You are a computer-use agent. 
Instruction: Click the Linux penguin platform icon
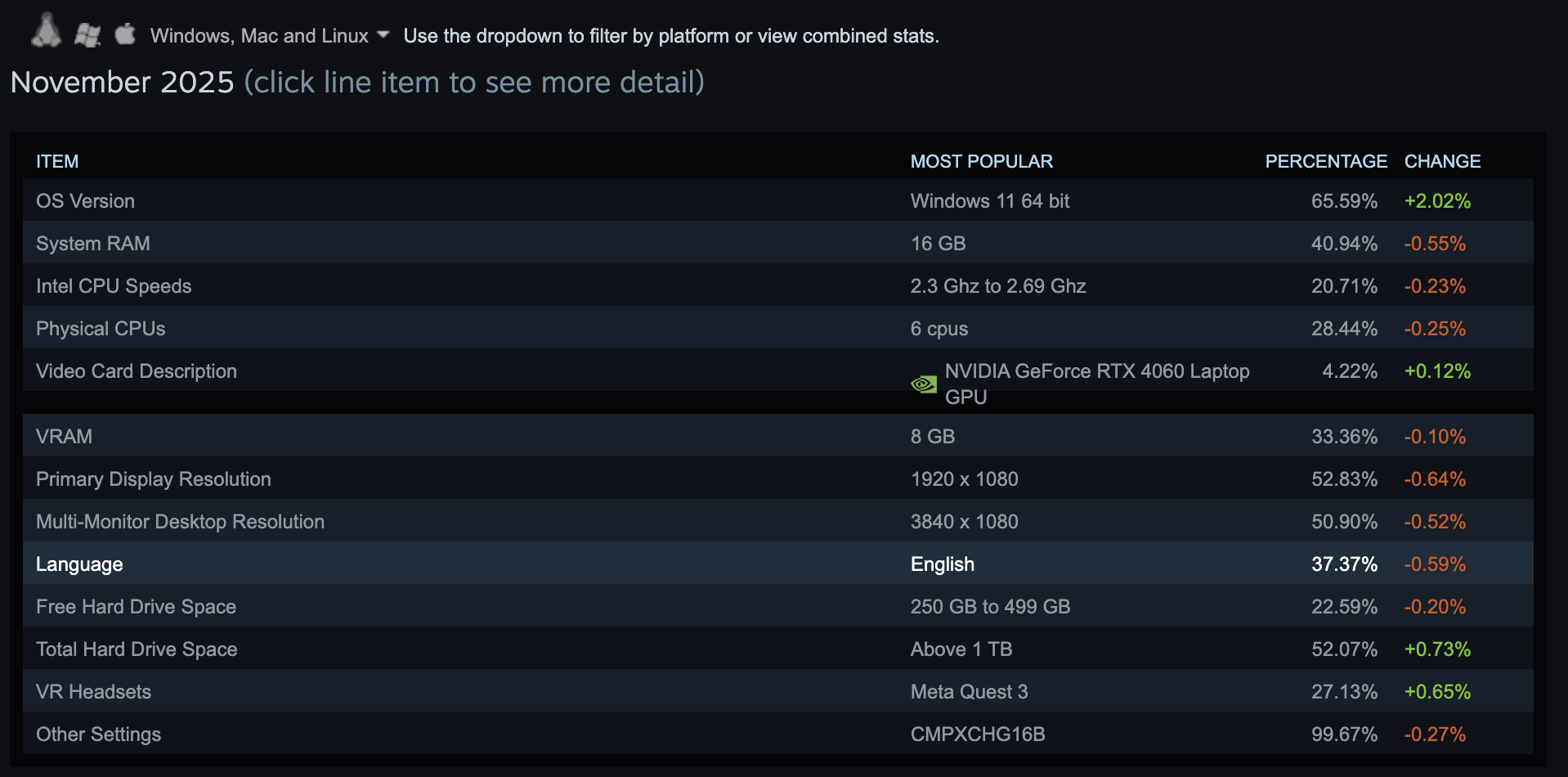click(47, 31)
